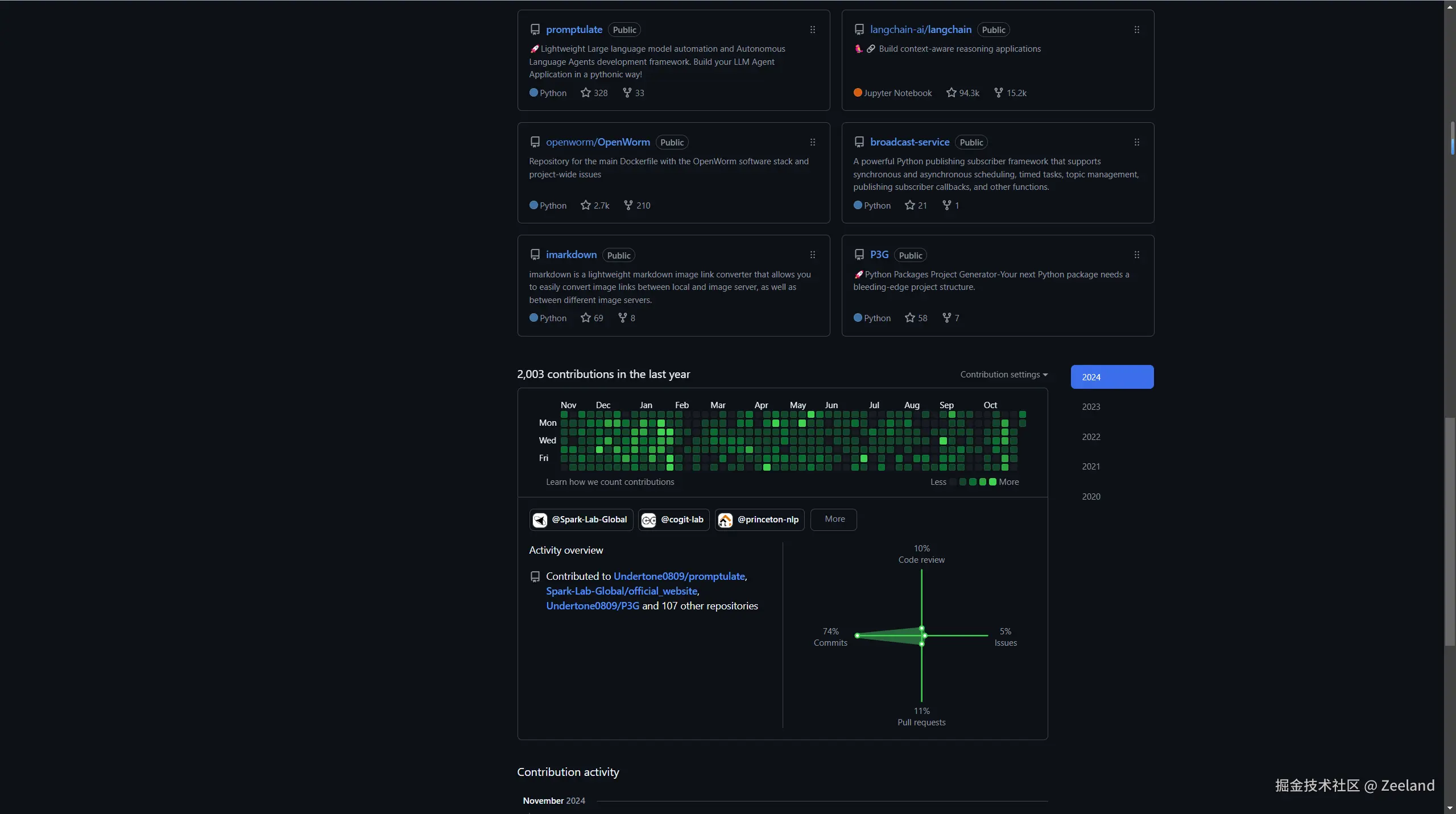Open the openworm/OpenWorm repository link
1456x814 pixels.
coord(597,142)
